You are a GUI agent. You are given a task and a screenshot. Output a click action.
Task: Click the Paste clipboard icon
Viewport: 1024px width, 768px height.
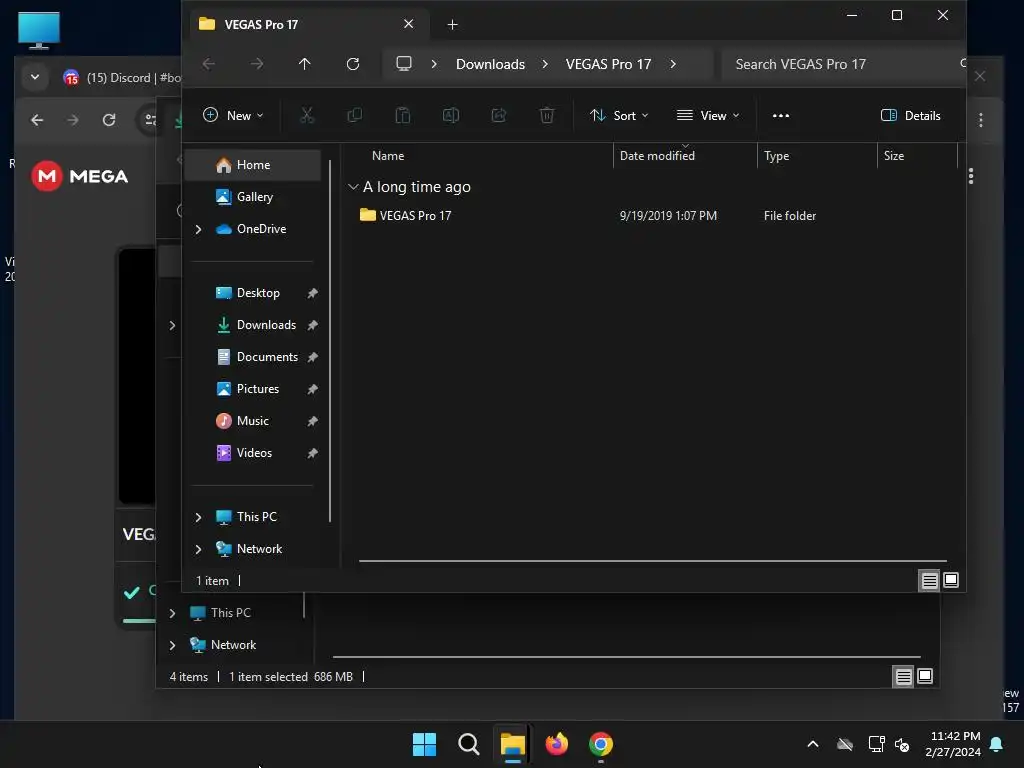(403, 116)
